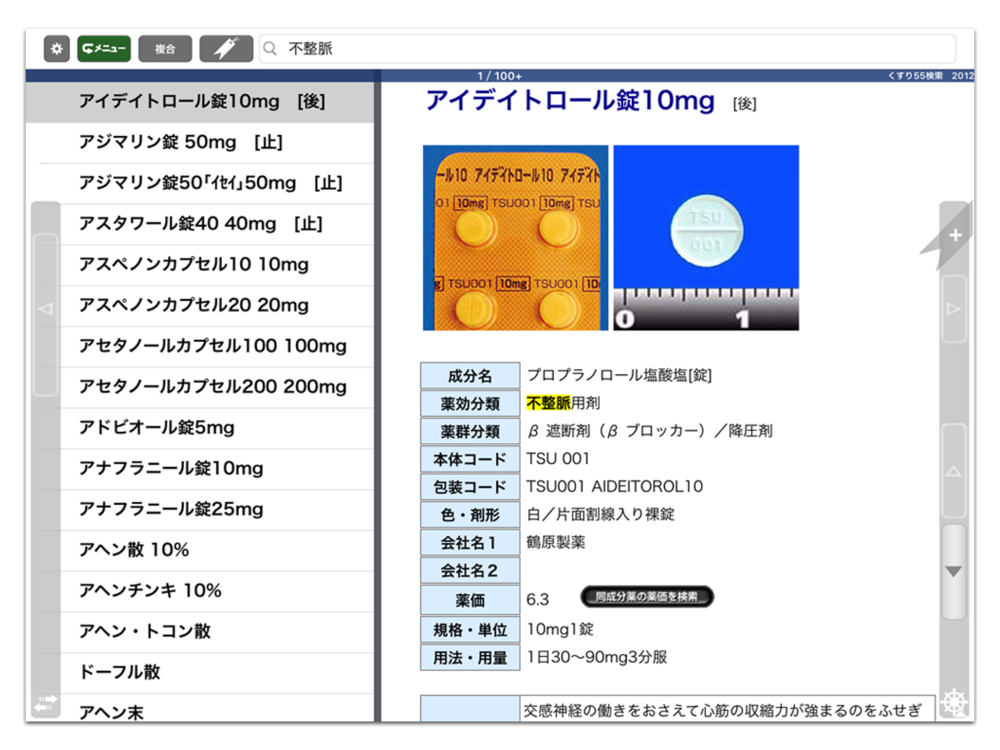
Task: Click the 6.3 drug price value
Action: [x=538, y=599]
